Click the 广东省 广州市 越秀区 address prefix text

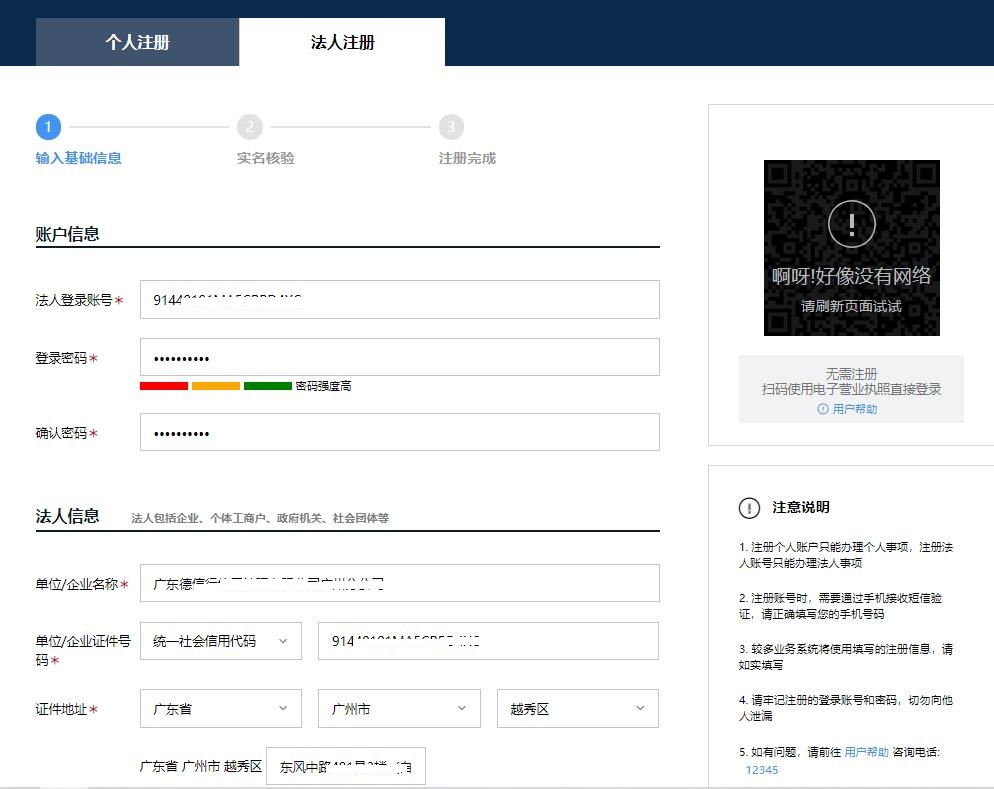pyautogui.click(x=201, y=766)
